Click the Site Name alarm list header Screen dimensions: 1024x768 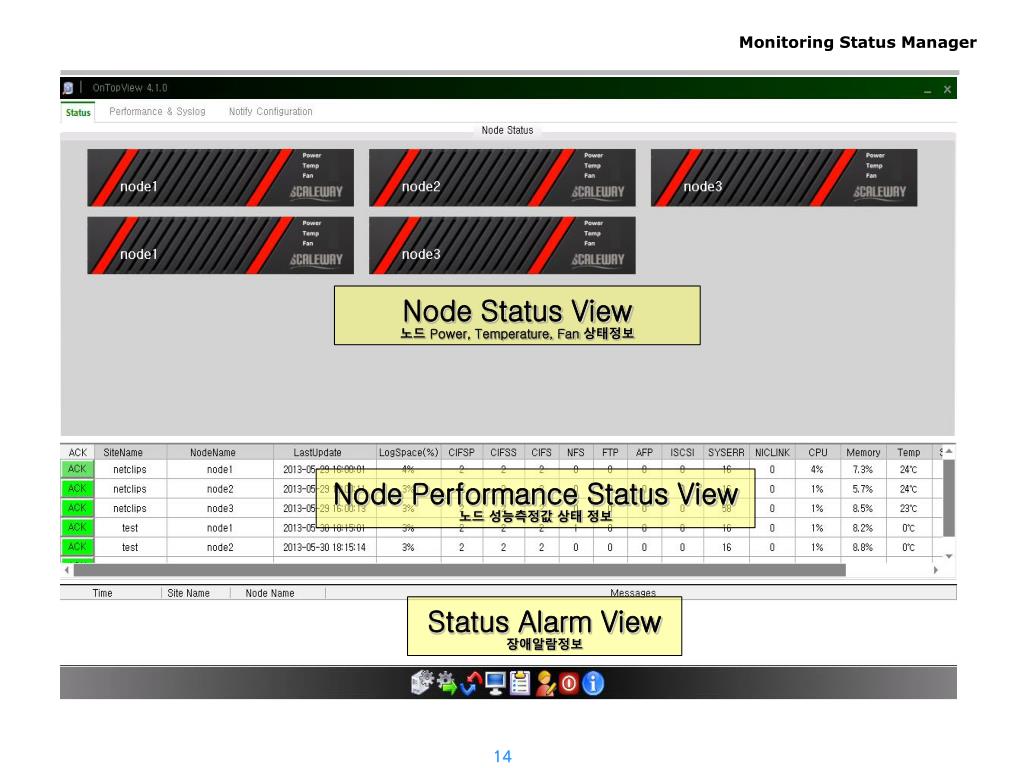pyautogui.click(x=189, y=593)
